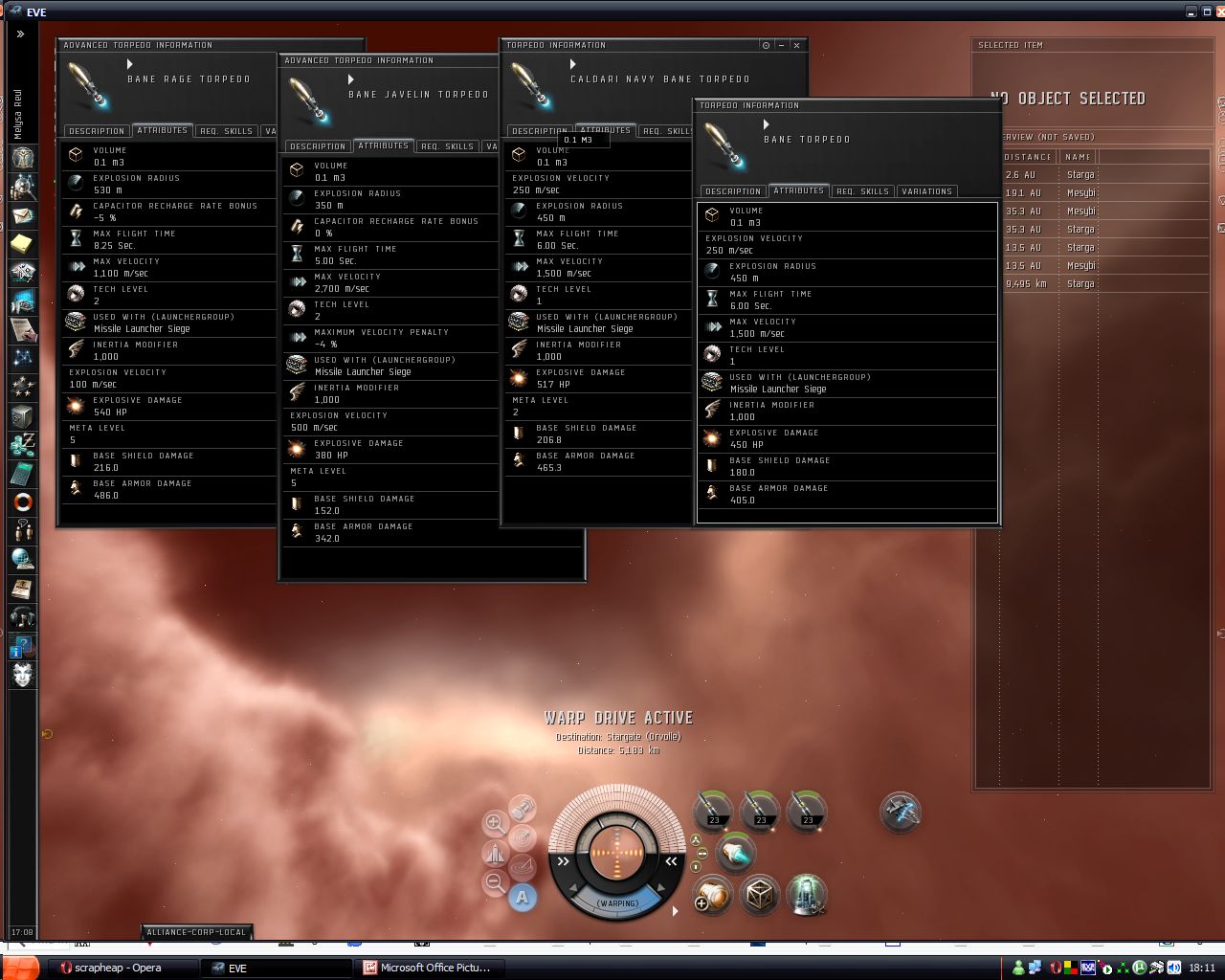Image resolution: width=1225 pixels, height=980 pixels.
Task: Click the central capacitor display on HUD
Action: [x=617, y=853]
